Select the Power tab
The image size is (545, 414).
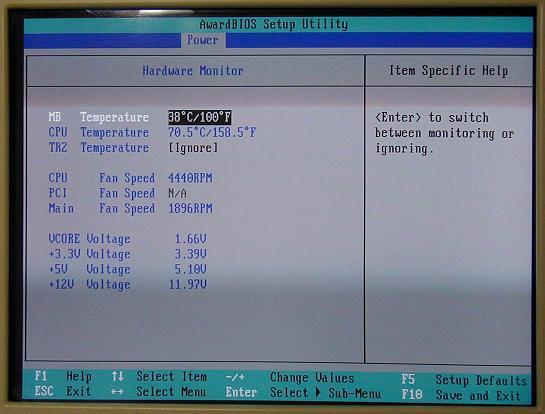[203, 40]
